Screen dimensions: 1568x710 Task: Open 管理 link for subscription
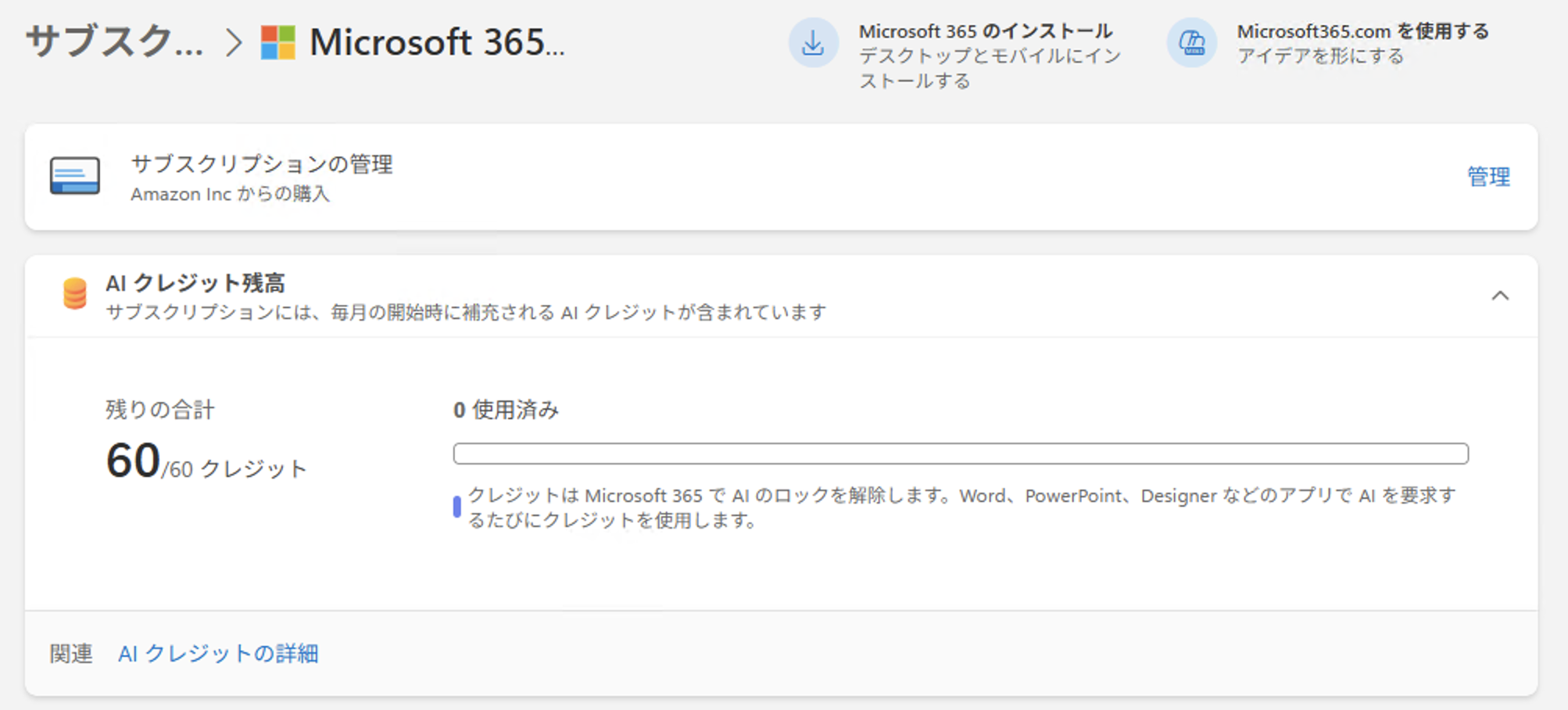[1488, 177]
